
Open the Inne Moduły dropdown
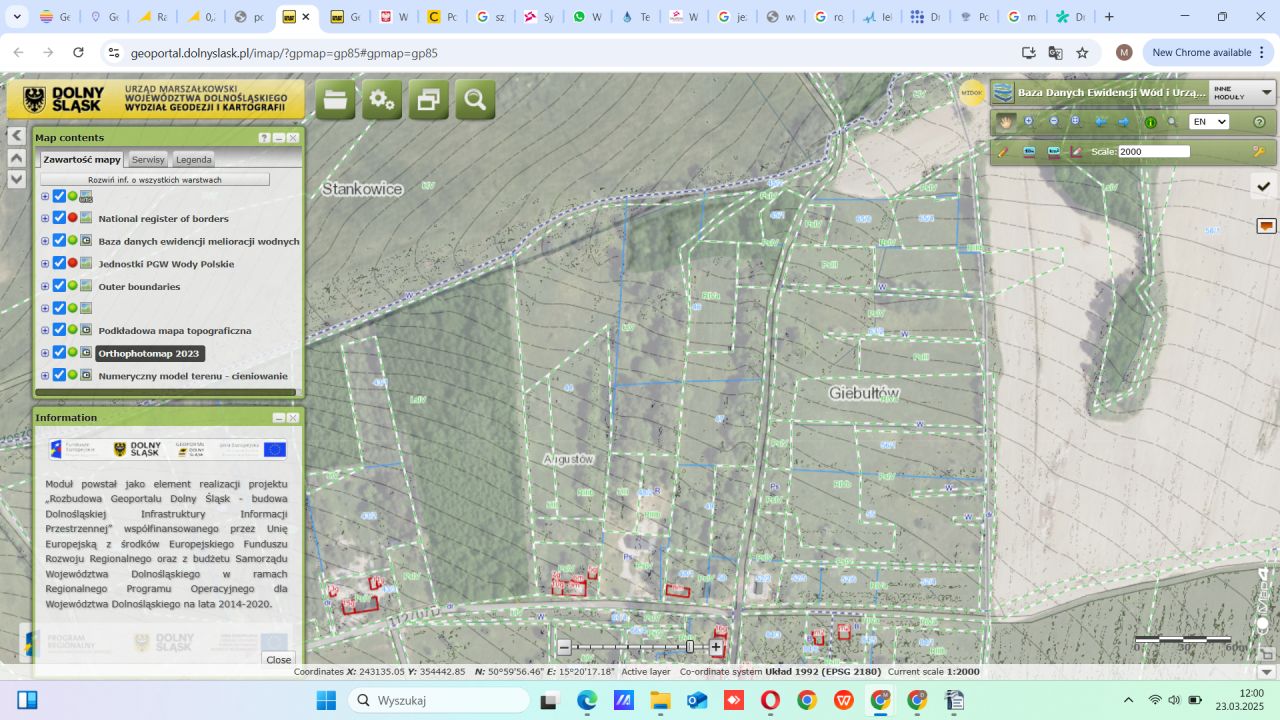pyautogui.click(x=1241, y=92)
